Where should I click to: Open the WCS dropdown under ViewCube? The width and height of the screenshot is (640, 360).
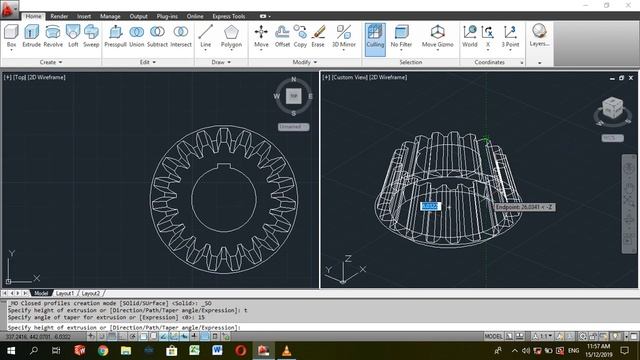(x=612, y=138)
